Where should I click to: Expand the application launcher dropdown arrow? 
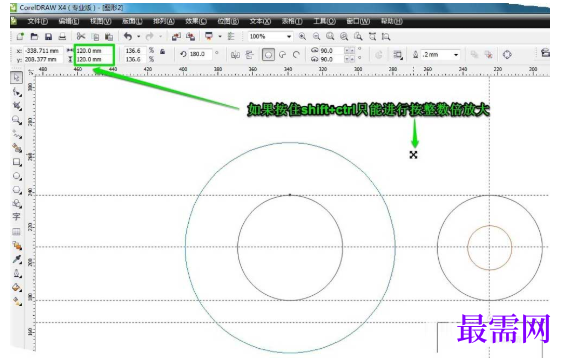click(220, 36)
